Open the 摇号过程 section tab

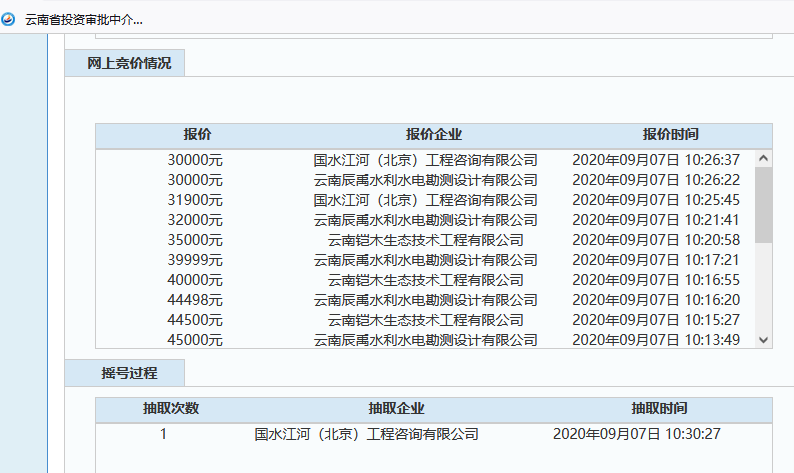pos(125,373)
